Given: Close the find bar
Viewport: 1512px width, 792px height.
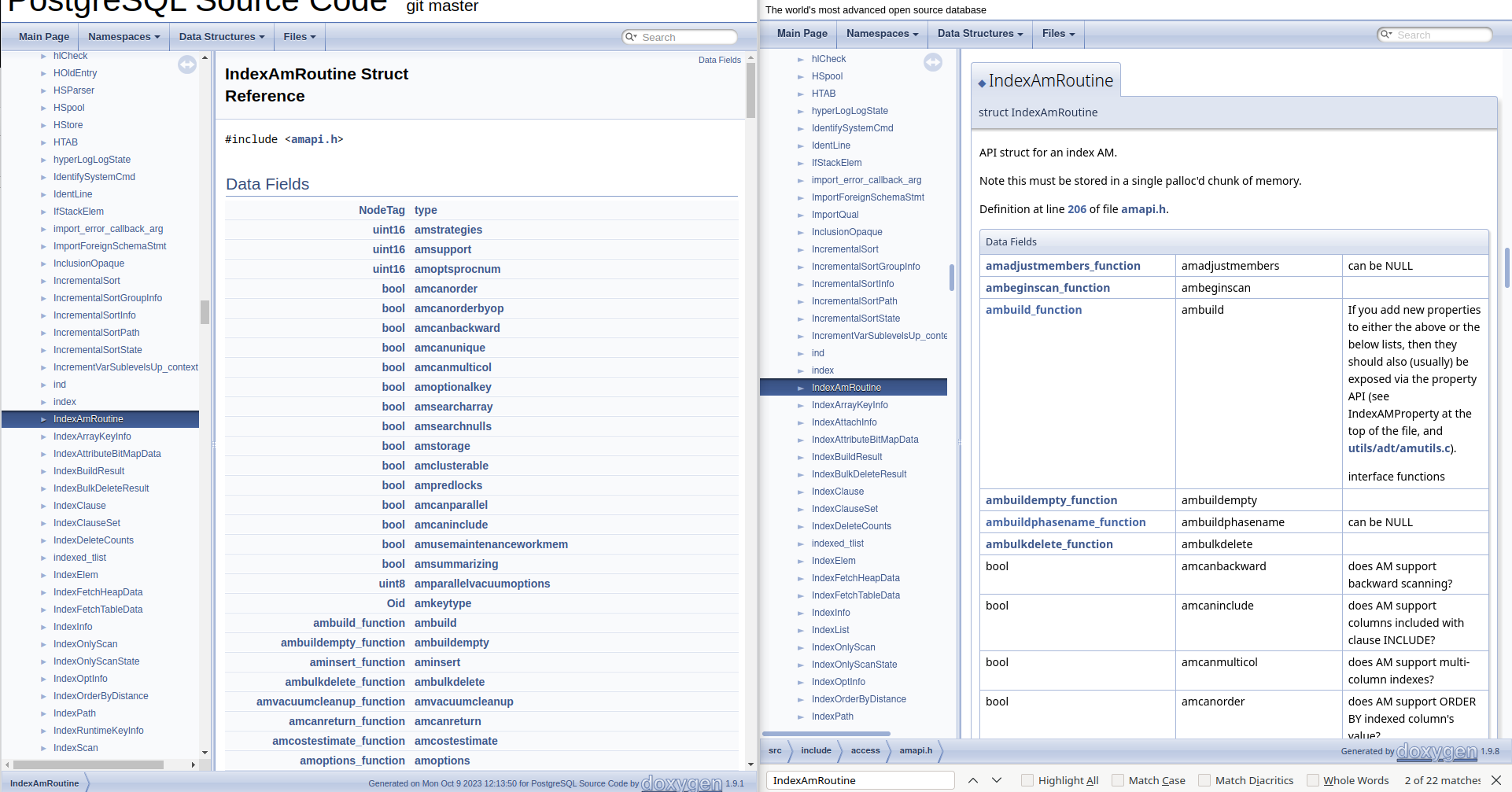Looking at the screenshot, I should pyautogui.click(x=1496, y=780).
